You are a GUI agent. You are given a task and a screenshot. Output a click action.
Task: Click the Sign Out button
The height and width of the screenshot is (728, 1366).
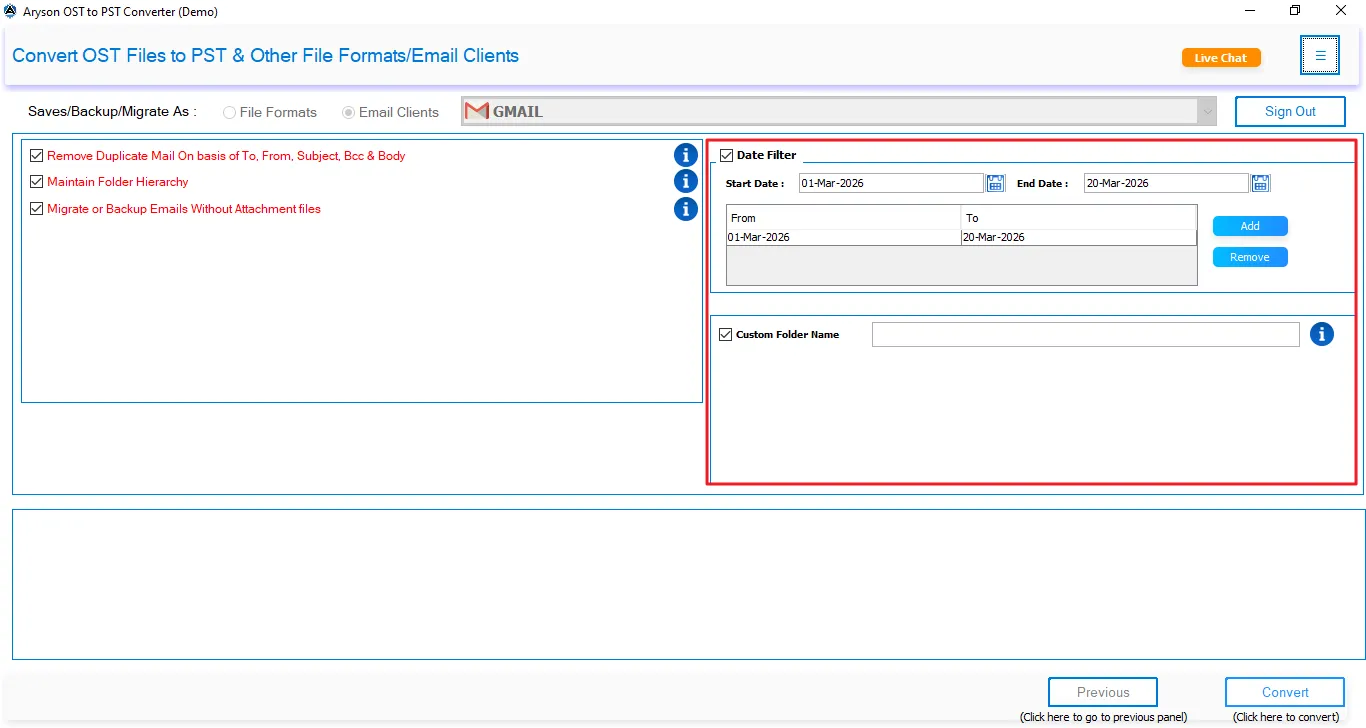tap(1290, 111)
